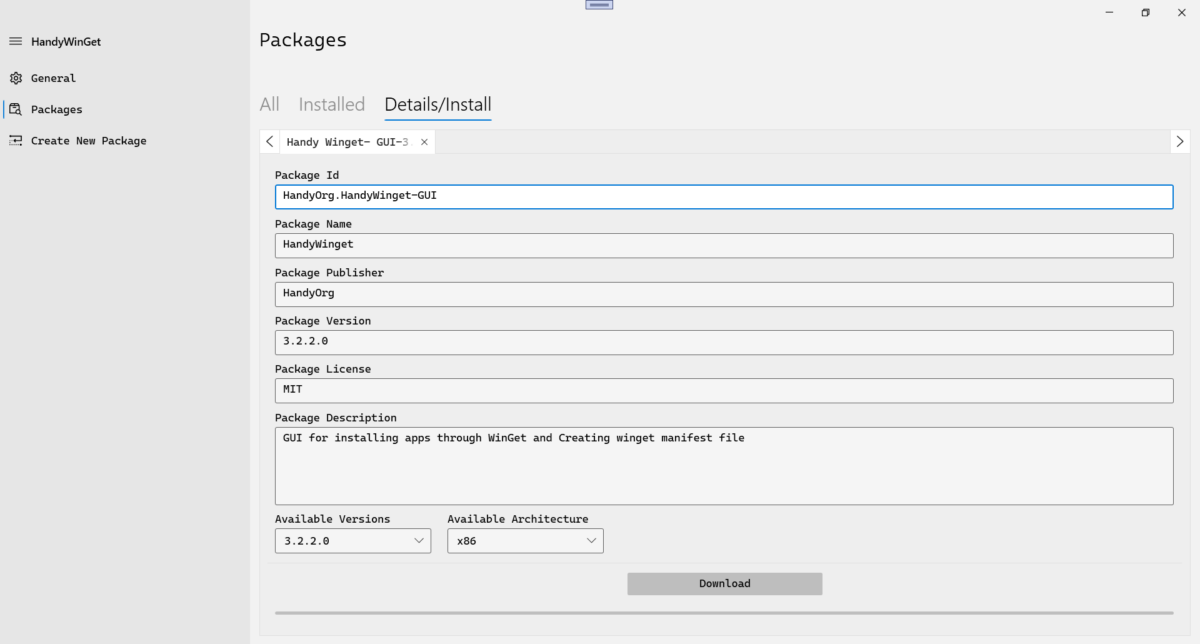This screenshot has height=644, width=1200.
Task: Click the Download button
Action: tap(725, 584)
